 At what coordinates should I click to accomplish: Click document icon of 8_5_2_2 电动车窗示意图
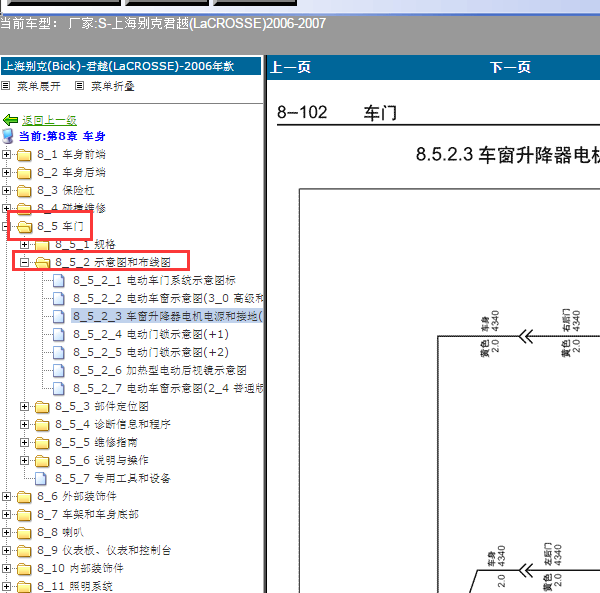pyautogui.click(x=59, y=298)
